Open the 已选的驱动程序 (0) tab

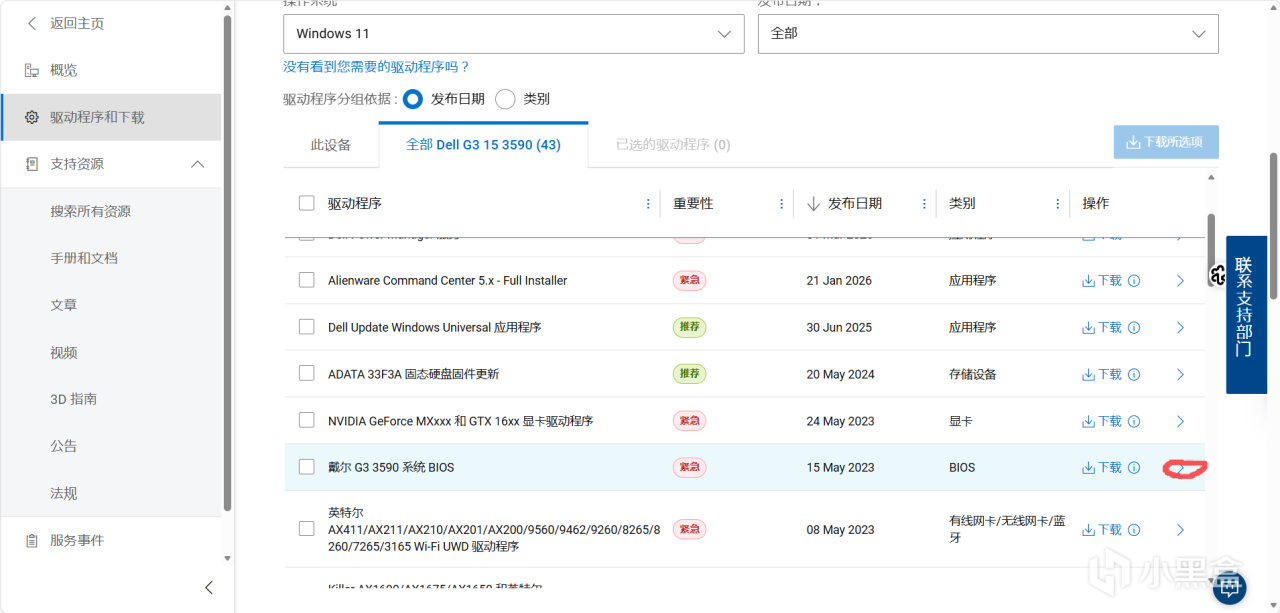point(673,145)
